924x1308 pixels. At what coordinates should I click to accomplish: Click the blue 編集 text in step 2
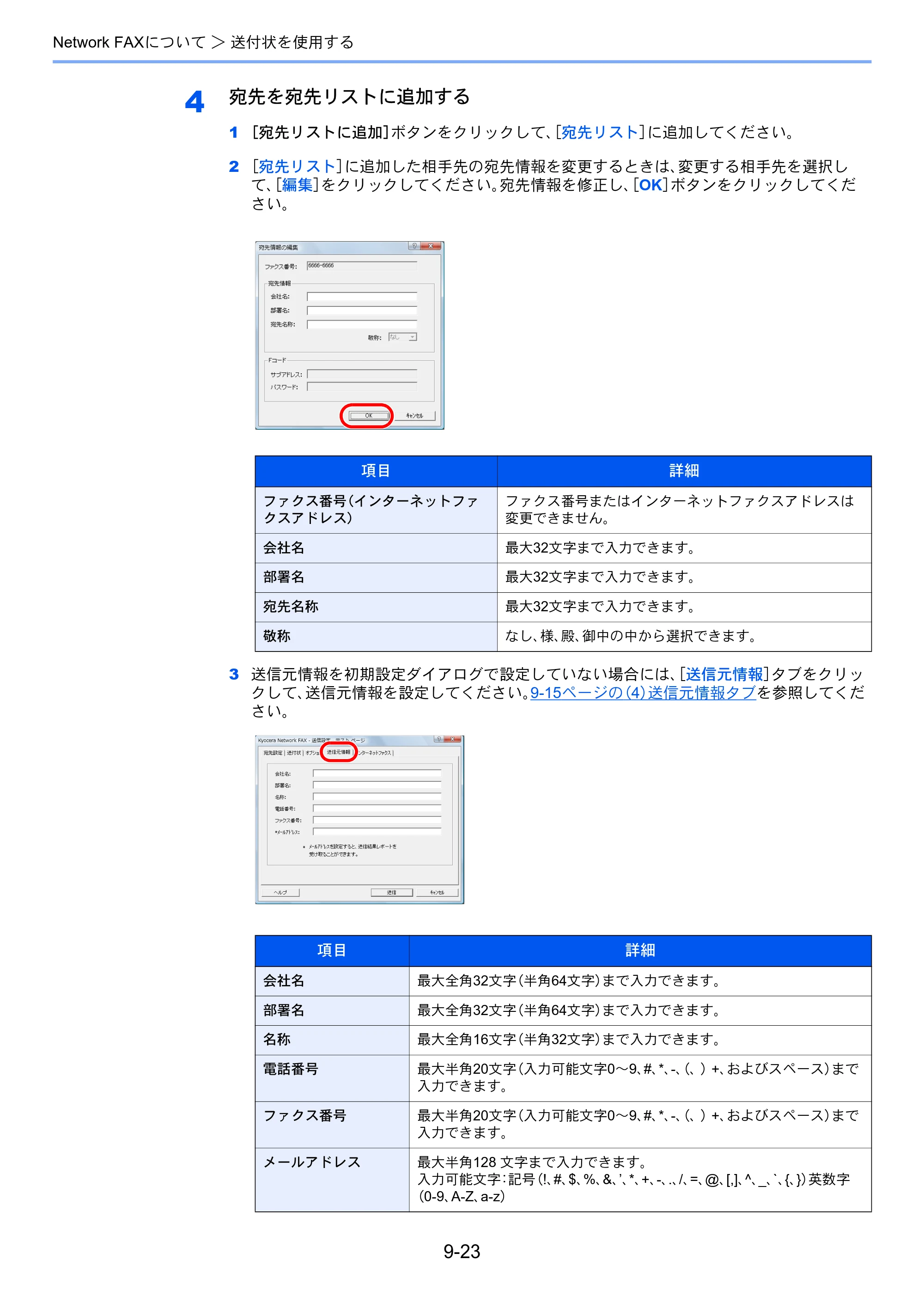(298, 184)
